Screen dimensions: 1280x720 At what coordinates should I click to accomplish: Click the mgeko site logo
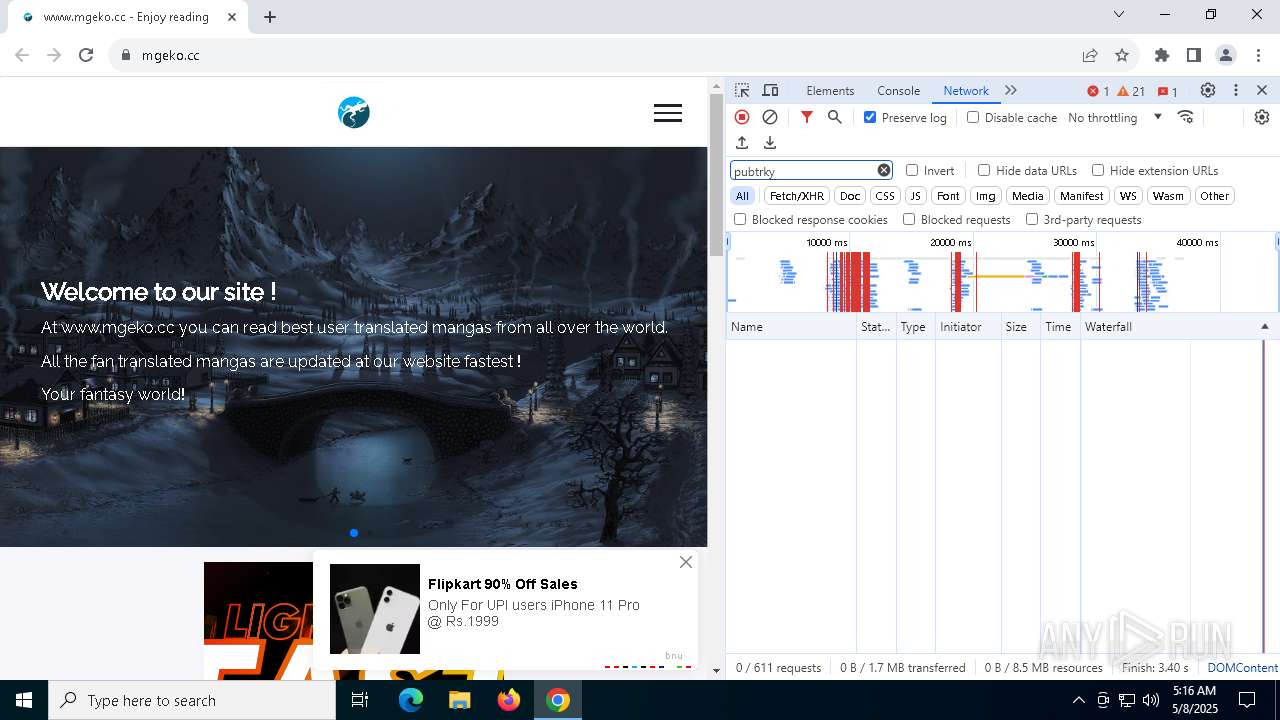[354, 113]
